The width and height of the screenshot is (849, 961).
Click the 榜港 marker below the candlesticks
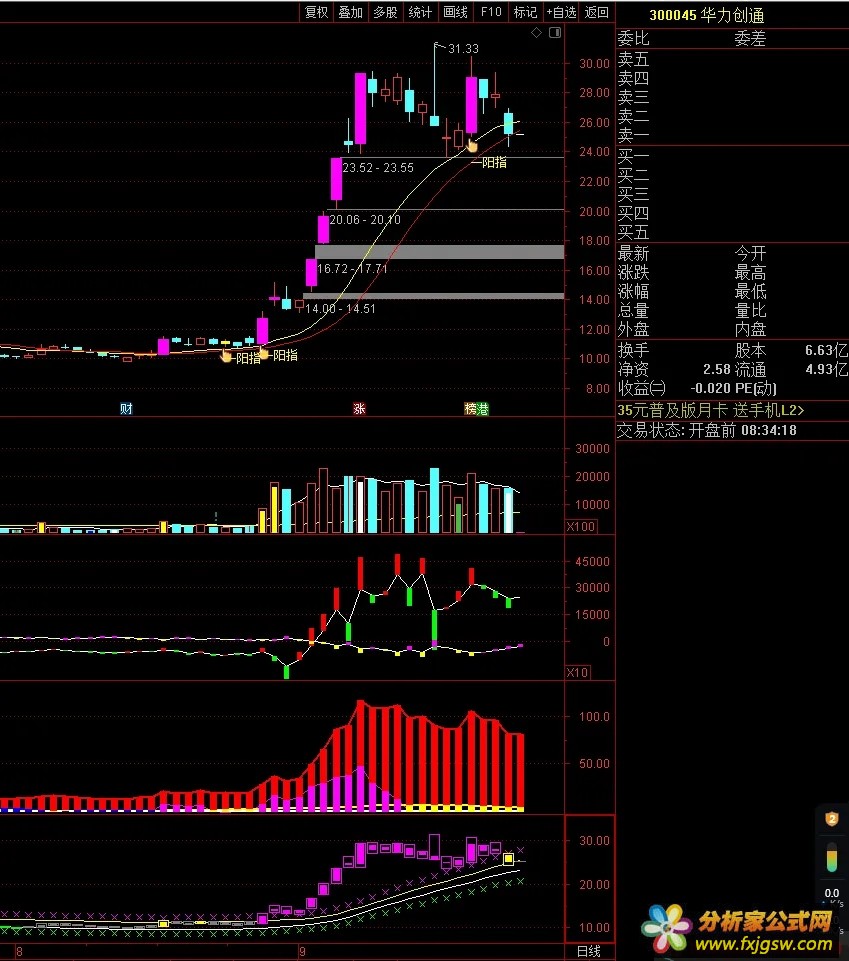pos(476,409)
